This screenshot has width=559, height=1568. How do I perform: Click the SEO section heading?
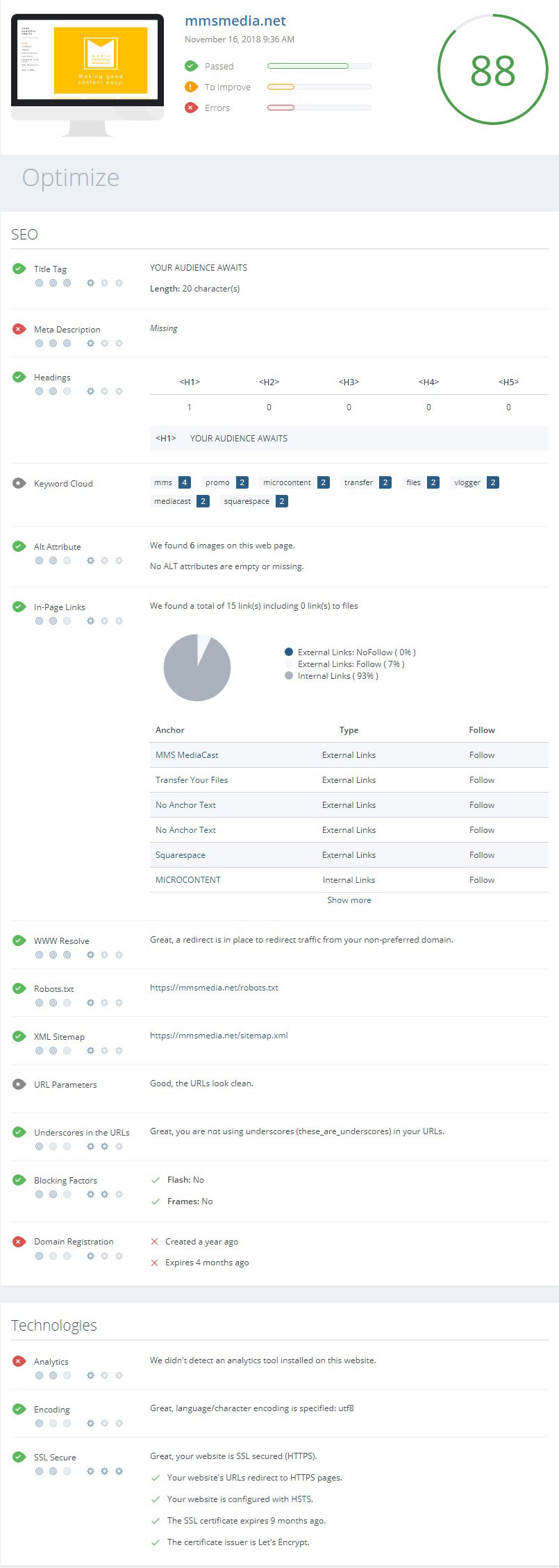pos(24,235)
